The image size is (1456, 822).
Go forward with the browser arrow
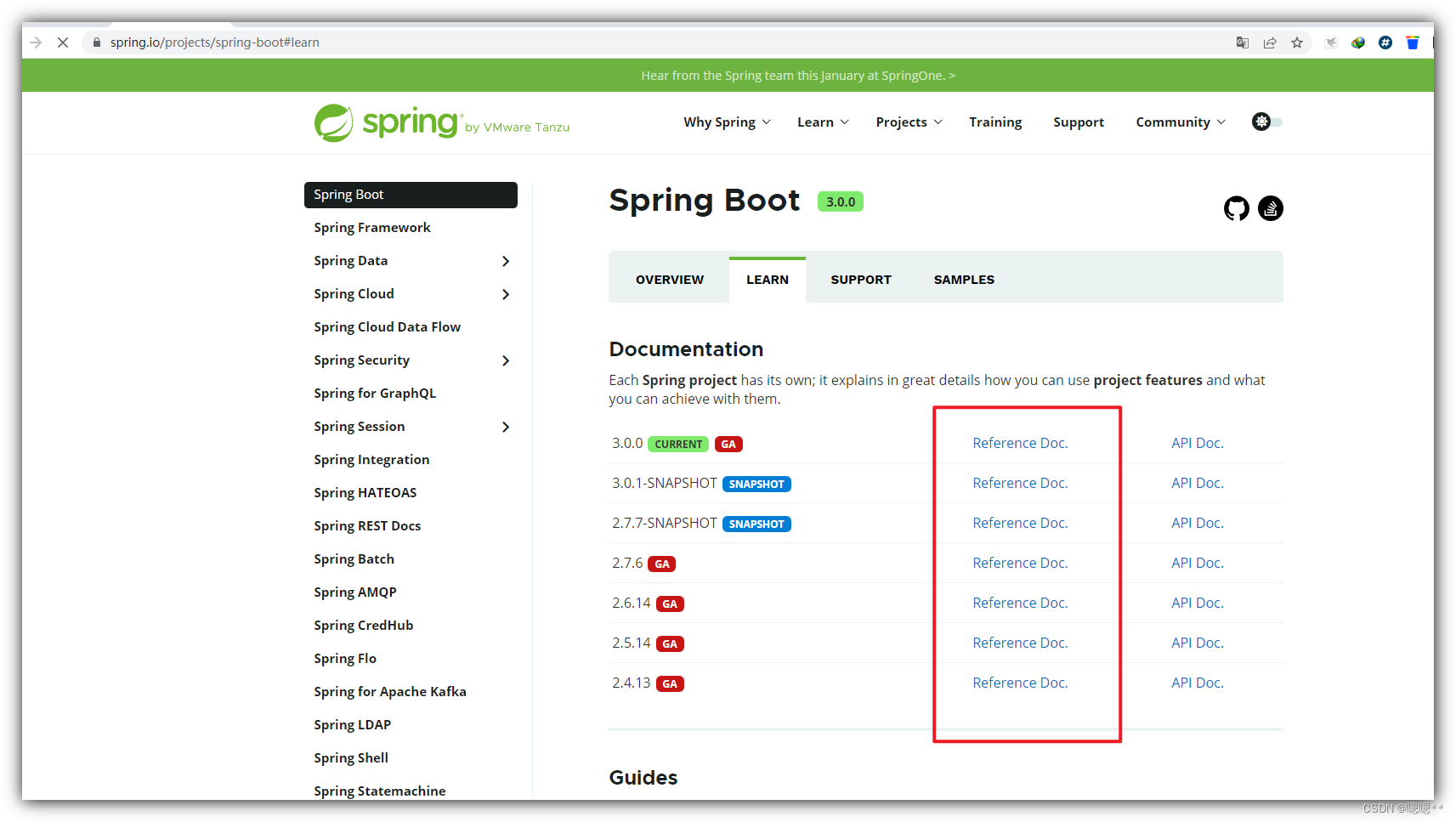coord(36,43)
